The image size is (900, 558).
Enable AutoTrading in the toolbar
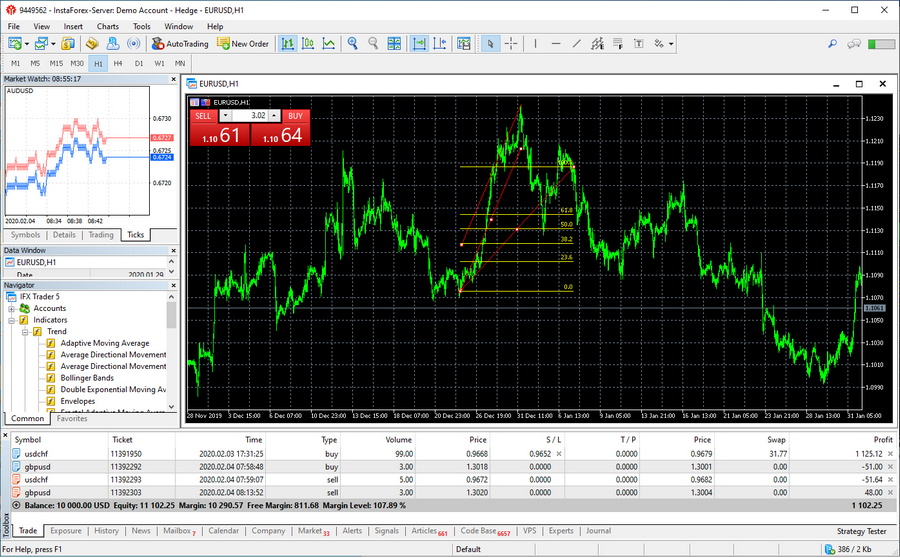coord(180,44)
